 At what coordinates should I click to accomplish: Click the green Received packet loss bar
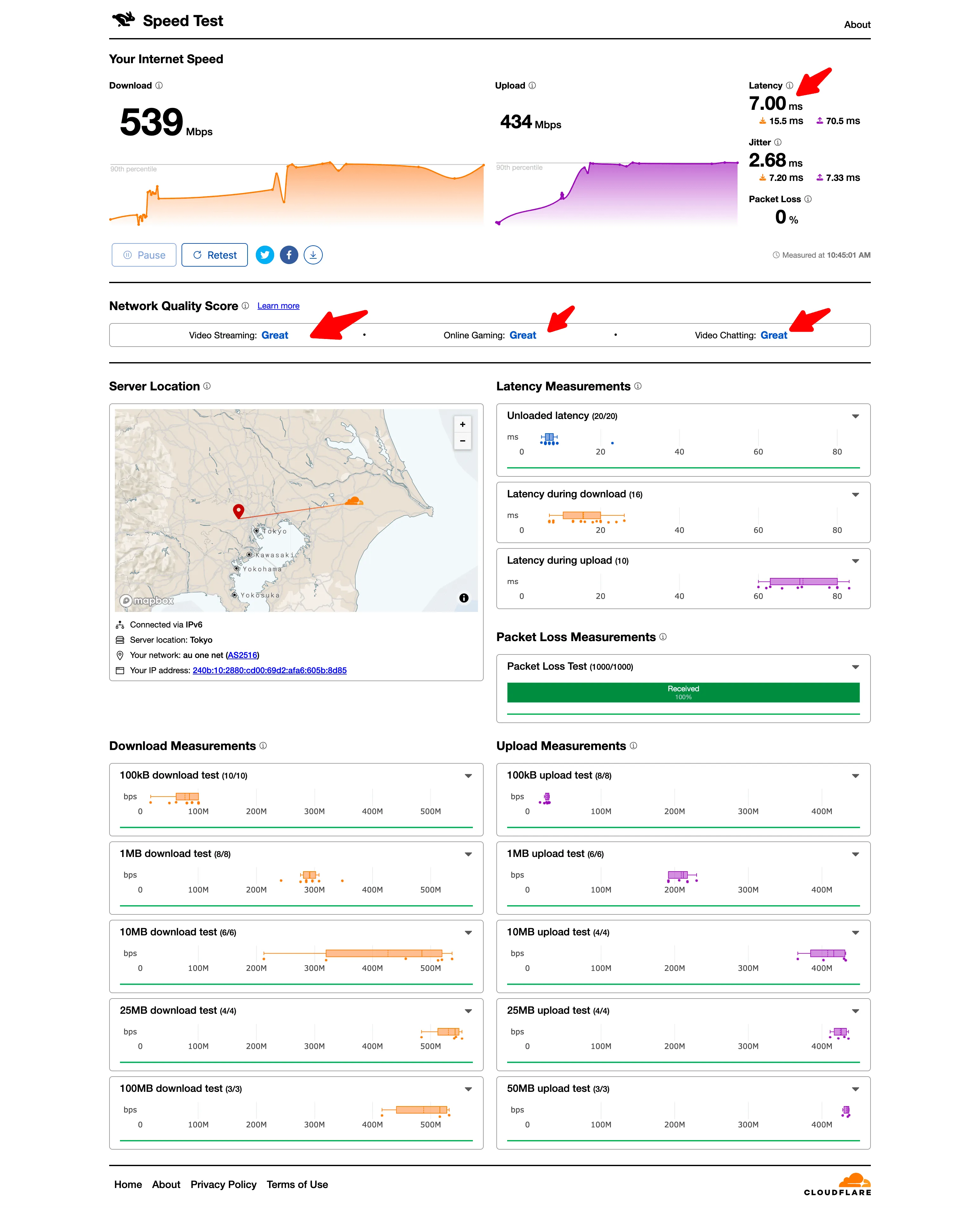pyautogui.click(x=683, y=693)
